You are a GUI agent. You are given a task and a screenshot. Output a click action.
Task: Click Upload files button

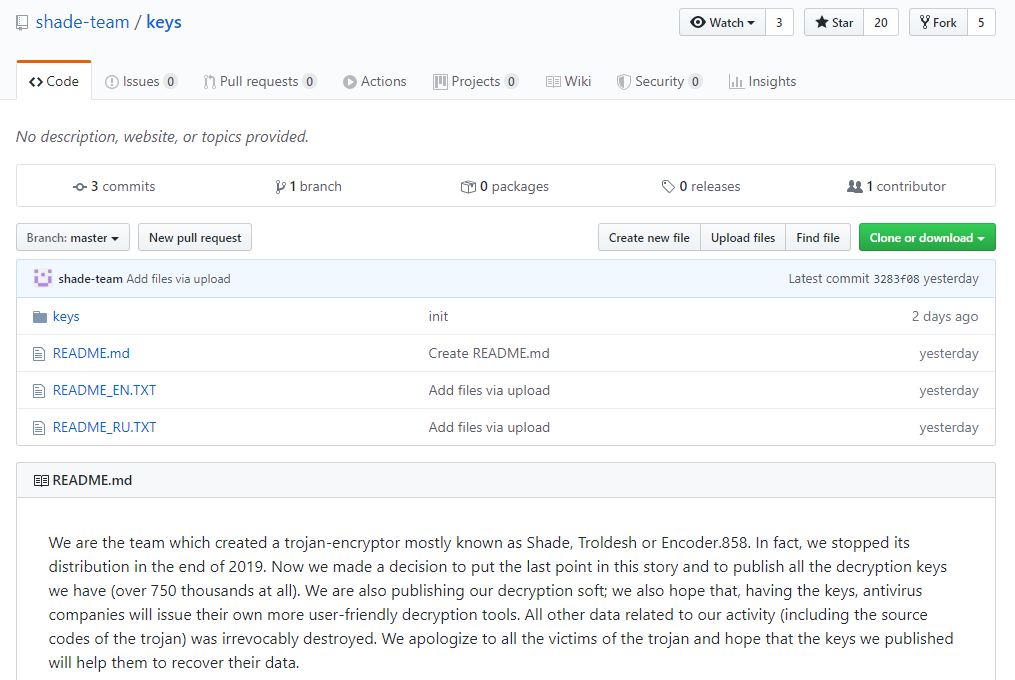pos(742,238)
